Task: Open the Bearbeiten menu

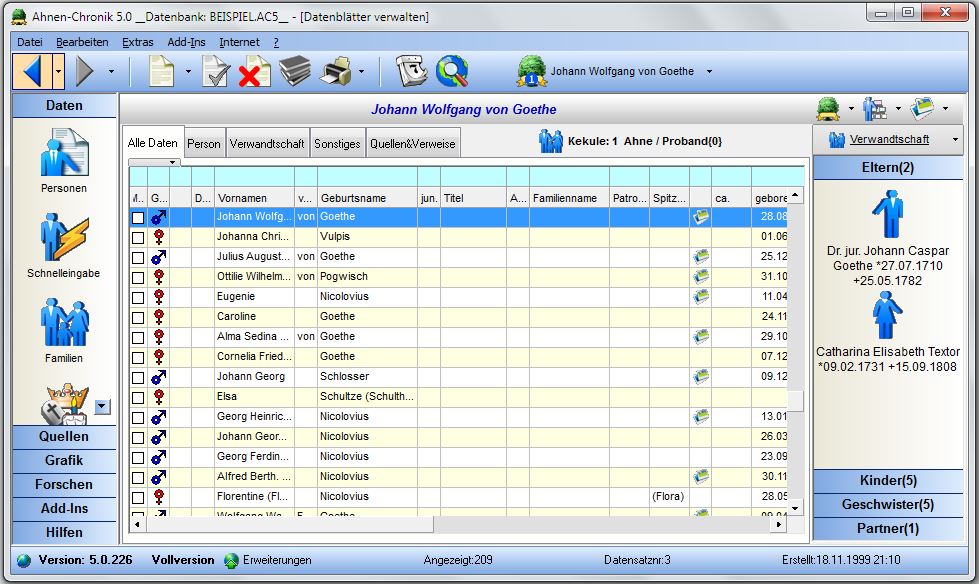Action: 82,42
